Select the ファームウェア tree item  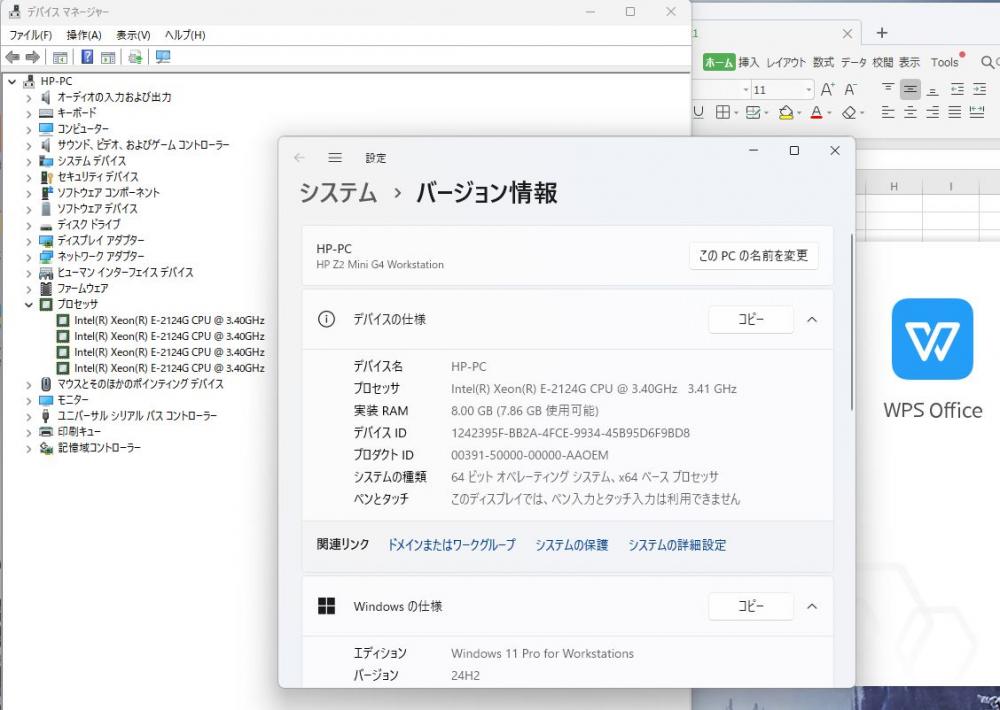tap(83, 288)
